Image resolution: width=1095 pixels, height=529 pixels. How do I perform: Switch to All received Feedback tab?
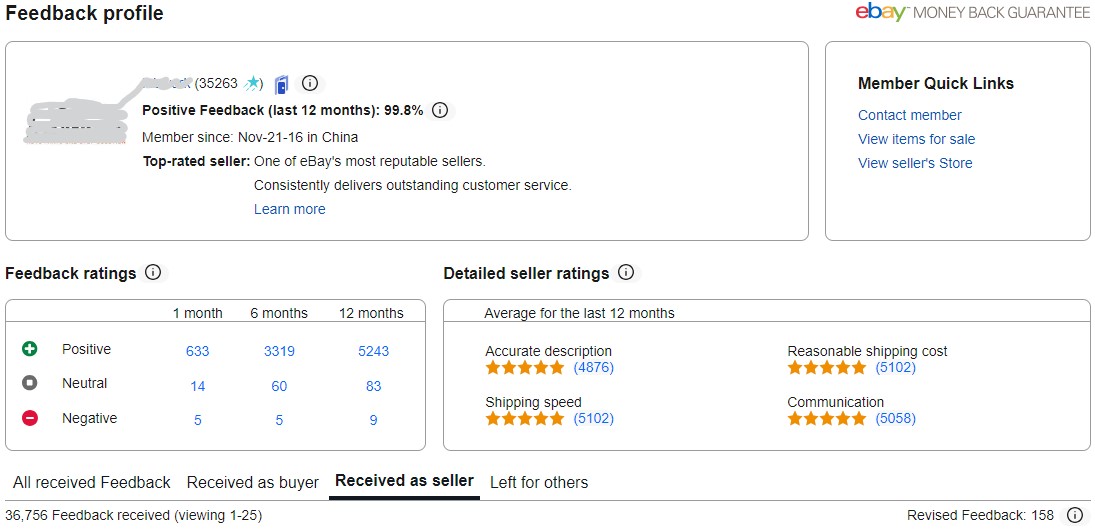coord(92,482)
